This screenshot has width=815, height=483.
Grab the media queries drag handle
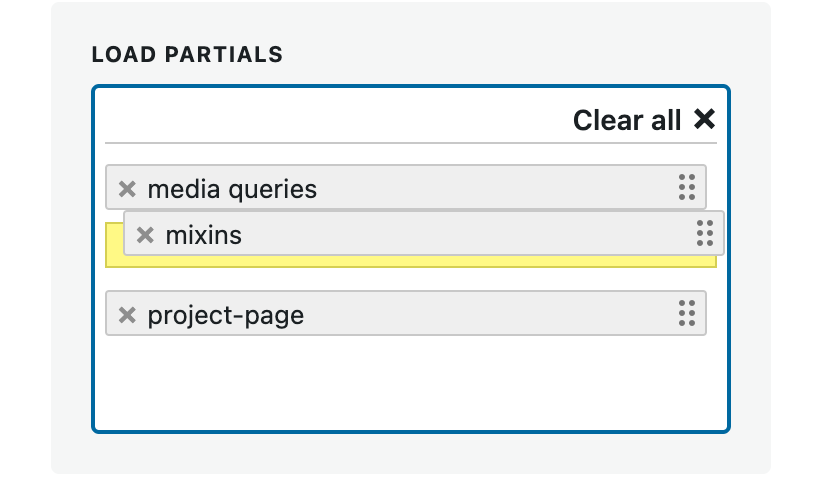(687, 187)
